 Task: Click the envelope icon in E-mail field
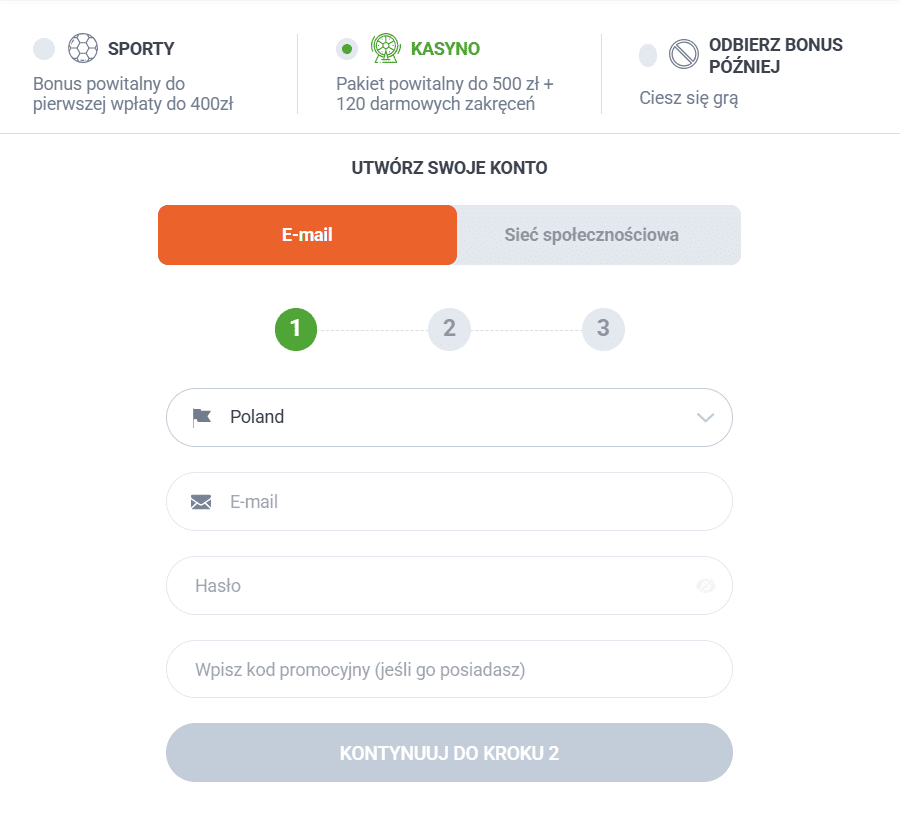(201, 502)
